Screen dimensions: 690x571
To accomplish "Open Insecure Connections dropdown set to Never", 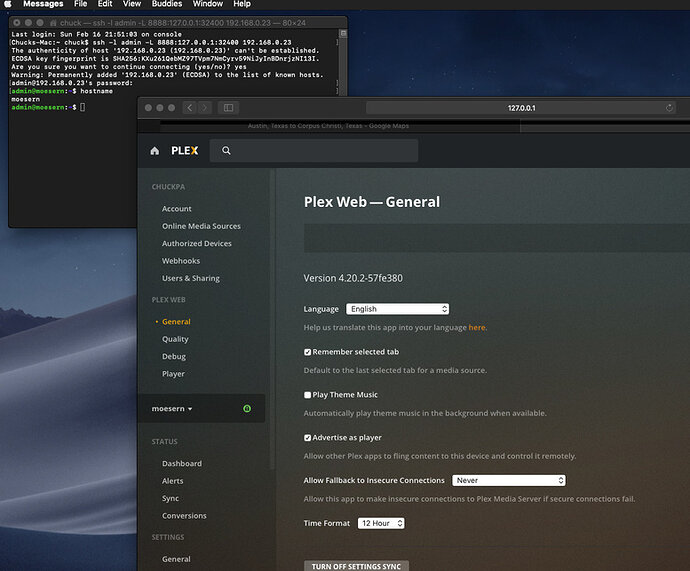I will coord(509,480).
